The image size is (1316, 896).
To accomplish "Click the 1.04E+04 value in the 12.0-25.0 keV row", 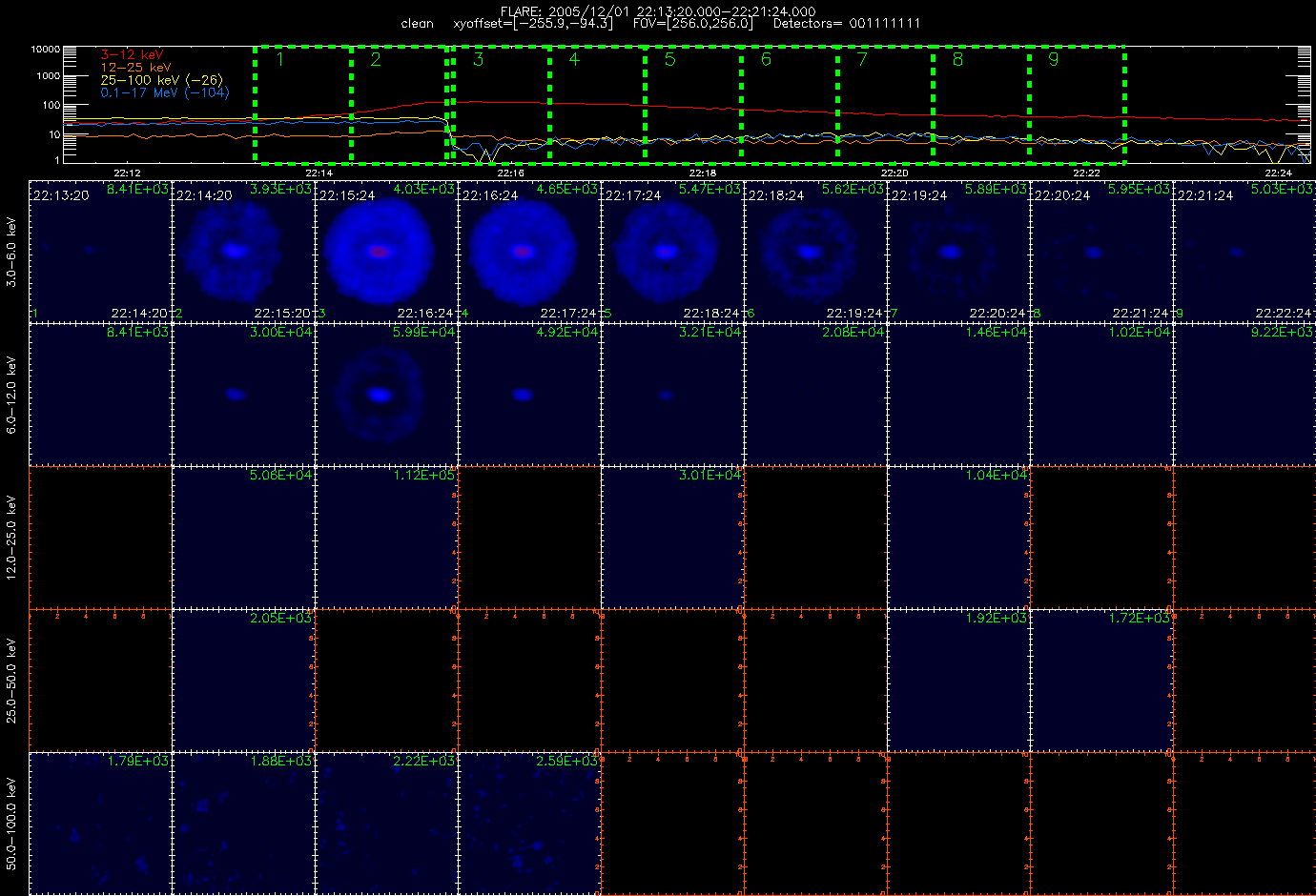I will click(996, 475).
